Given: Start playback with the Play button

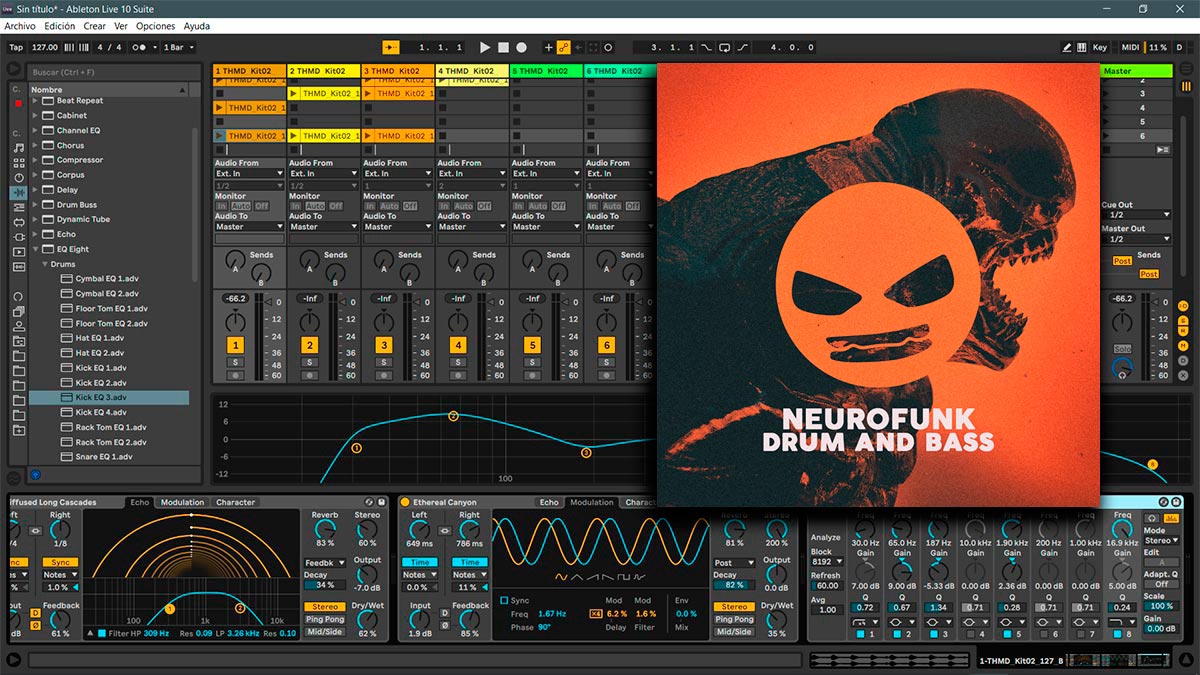Looking at the screenshot, I should pos(485,47).
